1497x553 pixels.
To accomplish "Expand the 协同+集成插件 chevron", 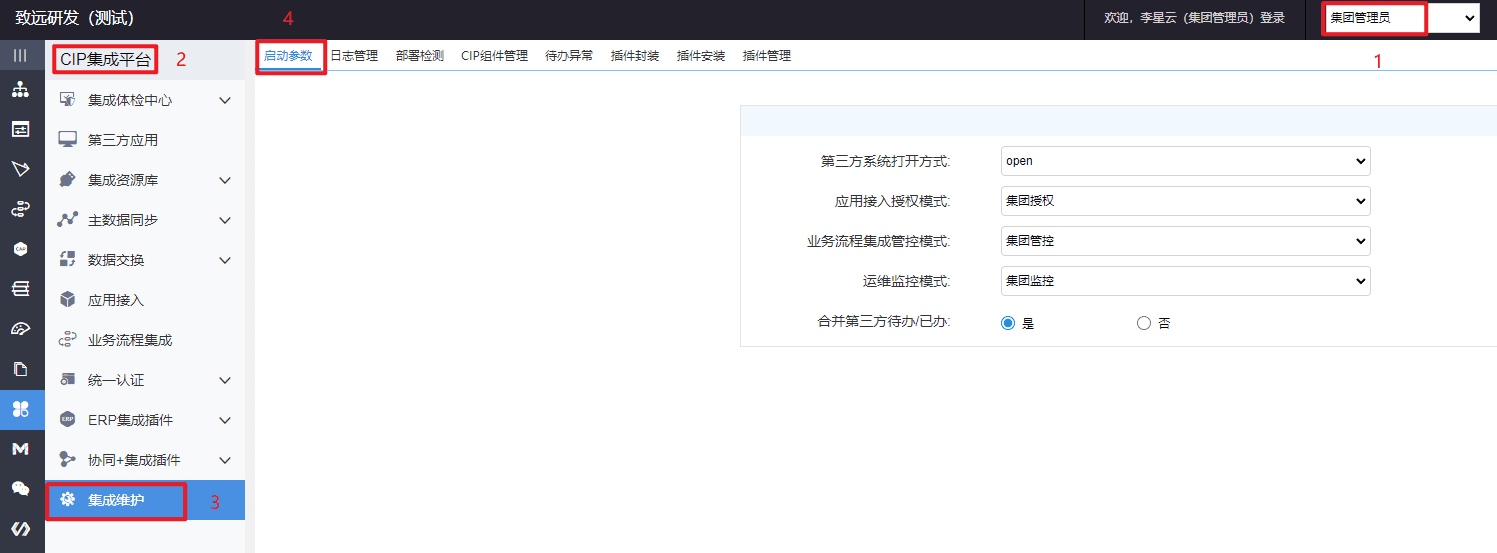I will [x=225, y=460].
